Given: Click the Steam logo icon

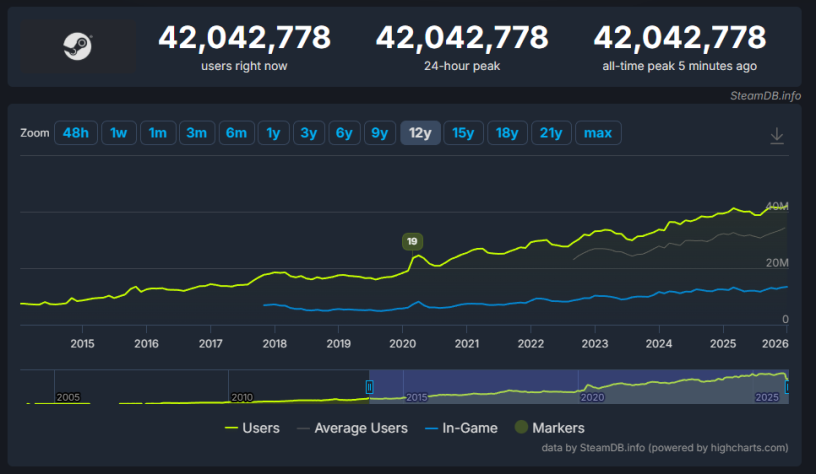Looking at the screenshot, I should pos(78,45).
